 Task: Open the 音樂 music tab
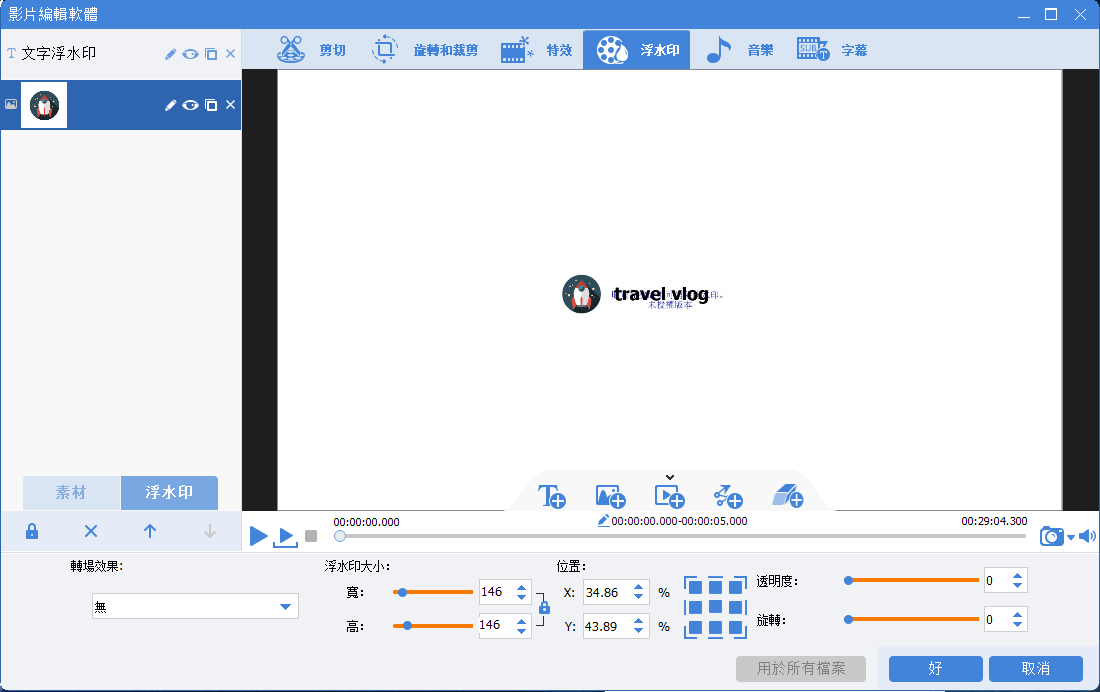pyautogui.click(x=739, y=50)
